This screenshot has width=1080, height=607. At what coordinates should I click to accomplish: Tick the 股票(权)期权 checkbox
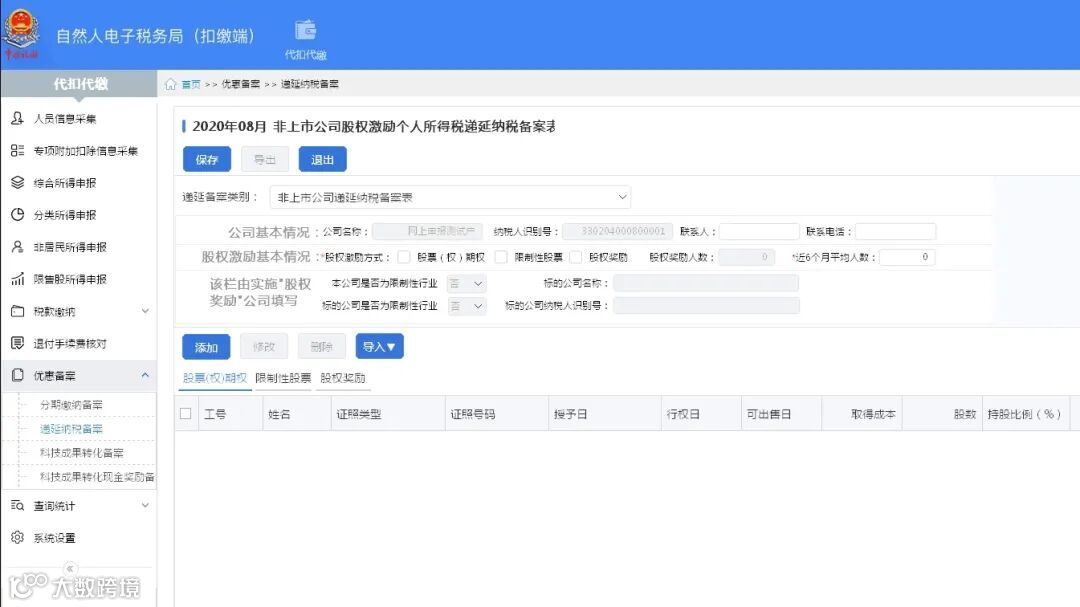click(x=404, y=257)
